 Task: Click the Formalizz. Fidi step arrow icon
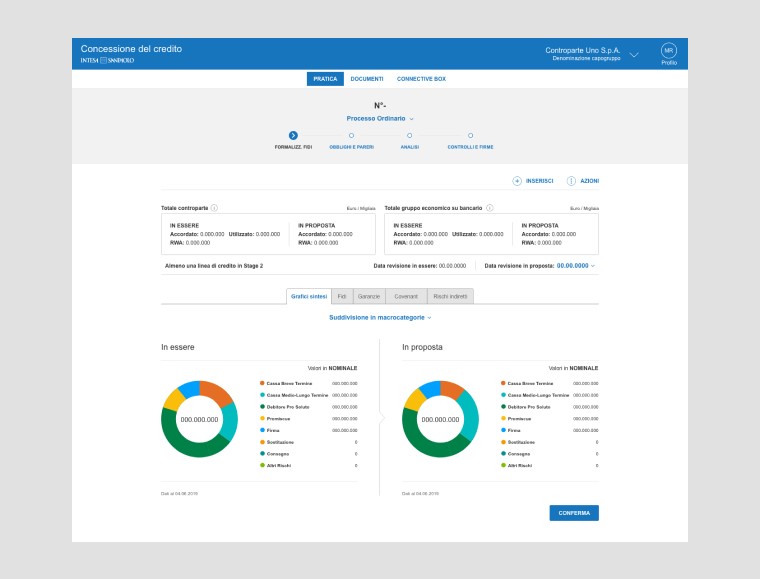[293, 135]
